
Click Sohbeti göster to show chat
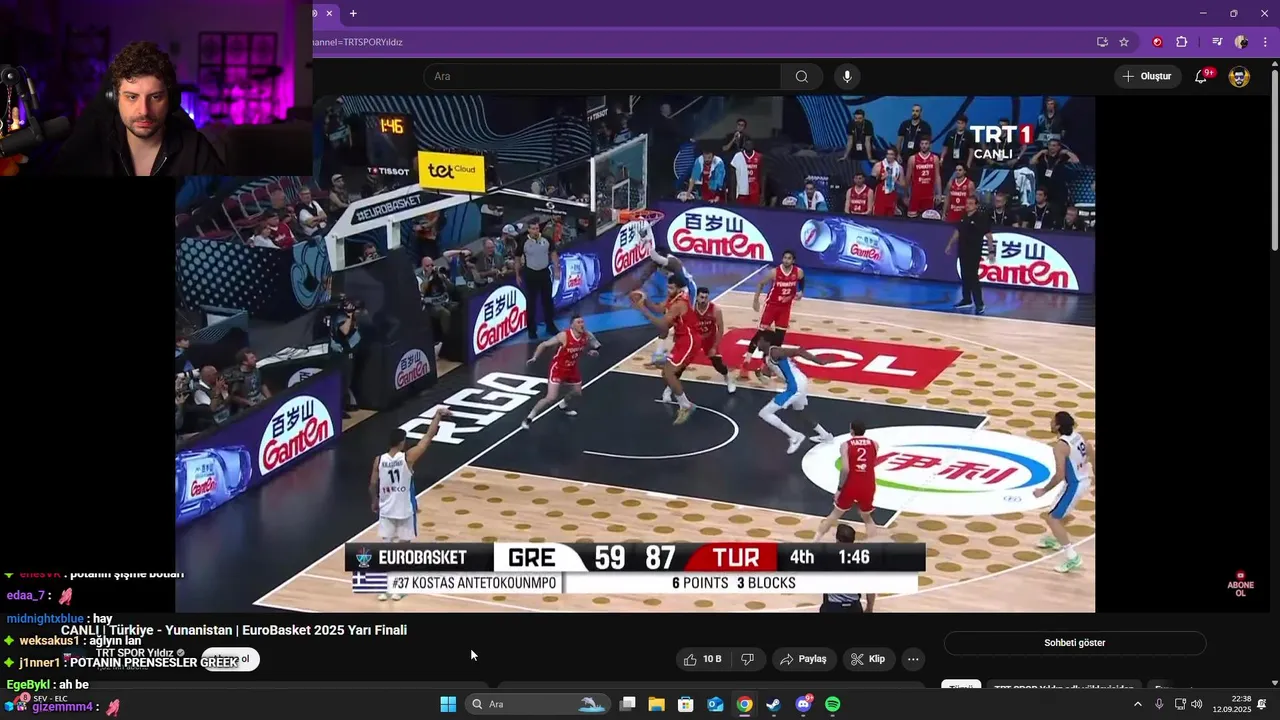[x=1075, y=643]
